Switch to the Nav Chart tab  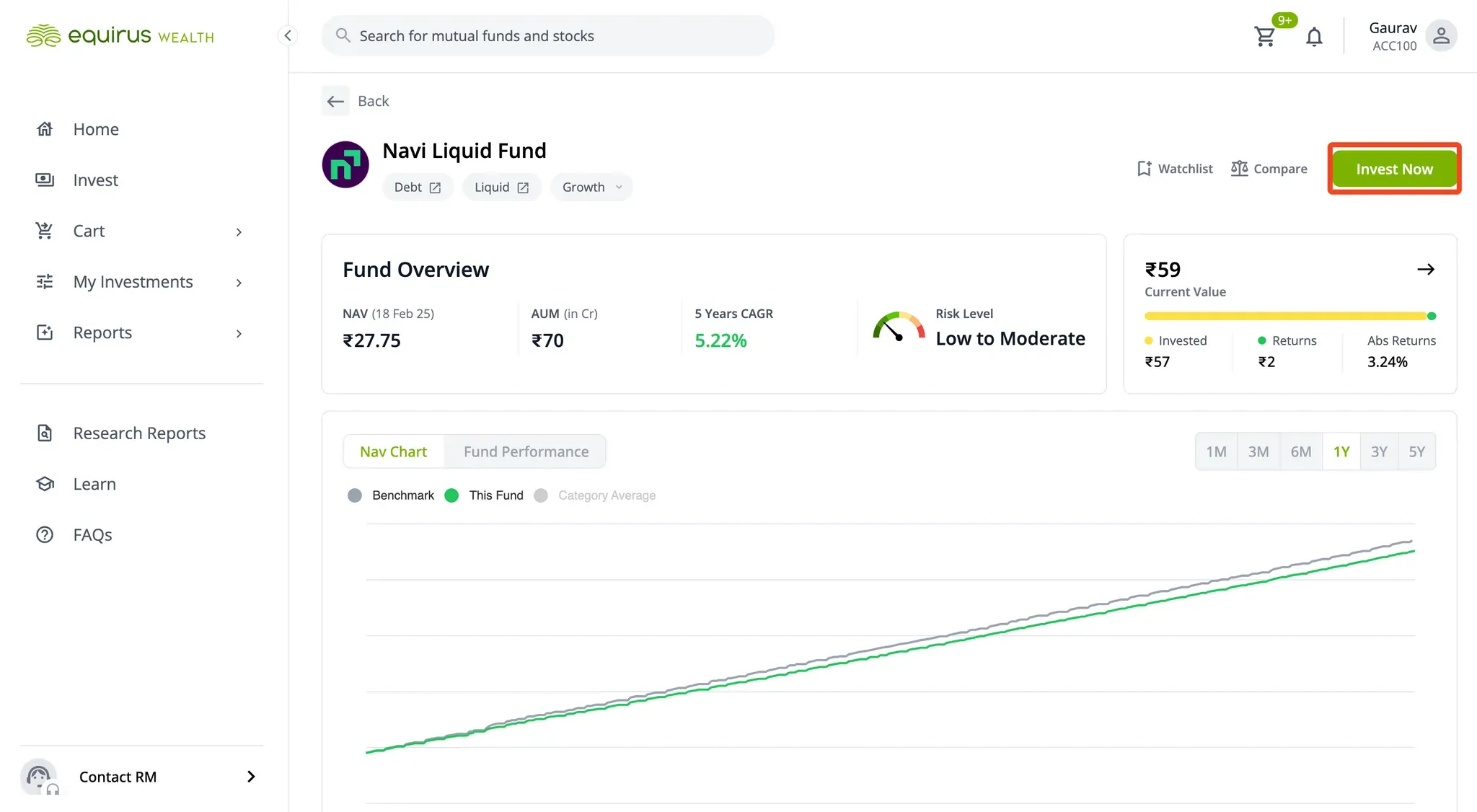(x=394, y=451)
